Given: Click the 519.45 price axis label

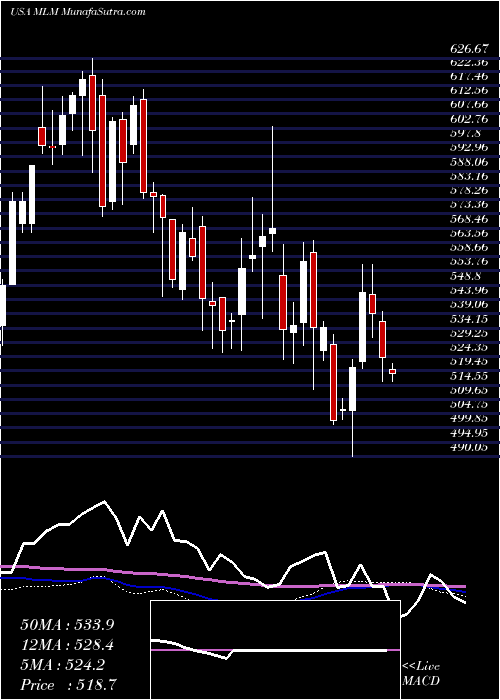Looking at the screenshot, I should pos(470,362).
